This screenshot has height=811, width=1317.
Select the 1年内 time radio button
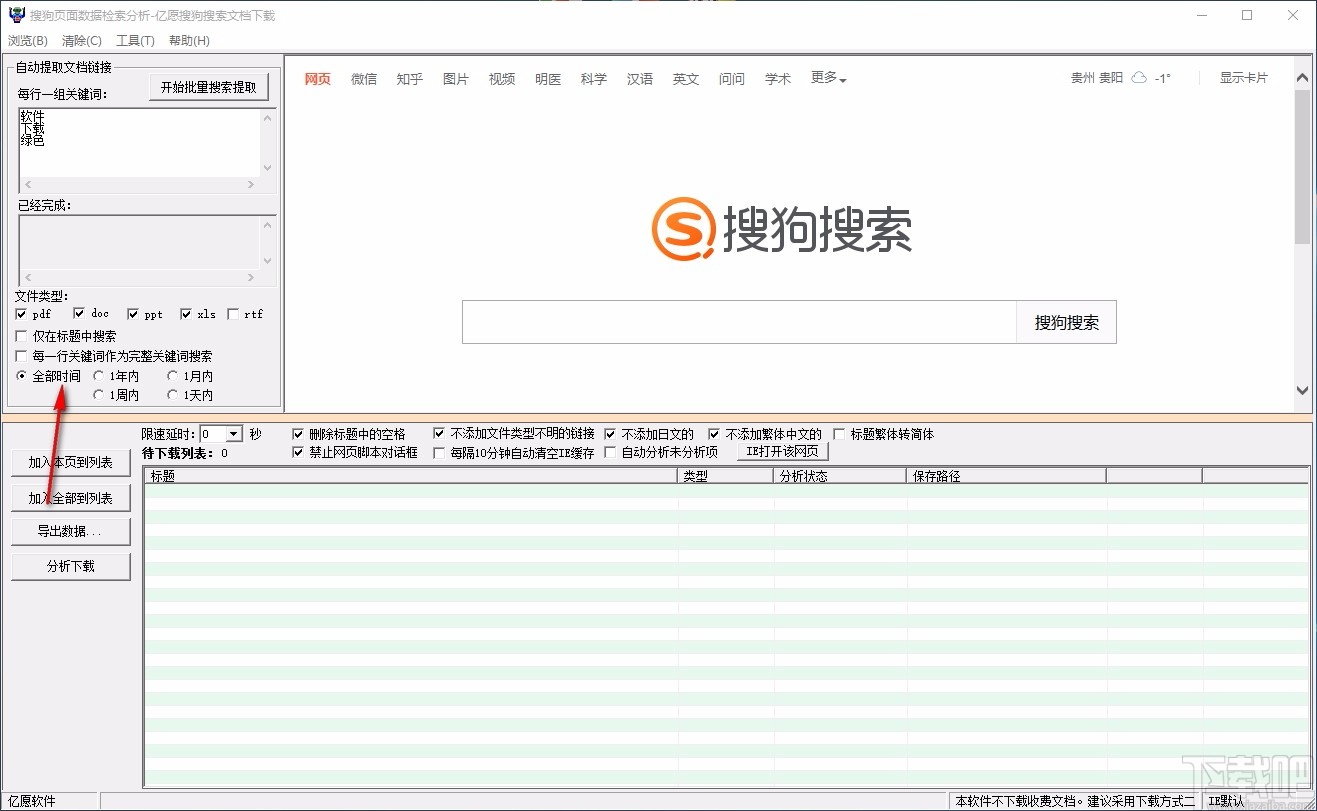(99, 375)
